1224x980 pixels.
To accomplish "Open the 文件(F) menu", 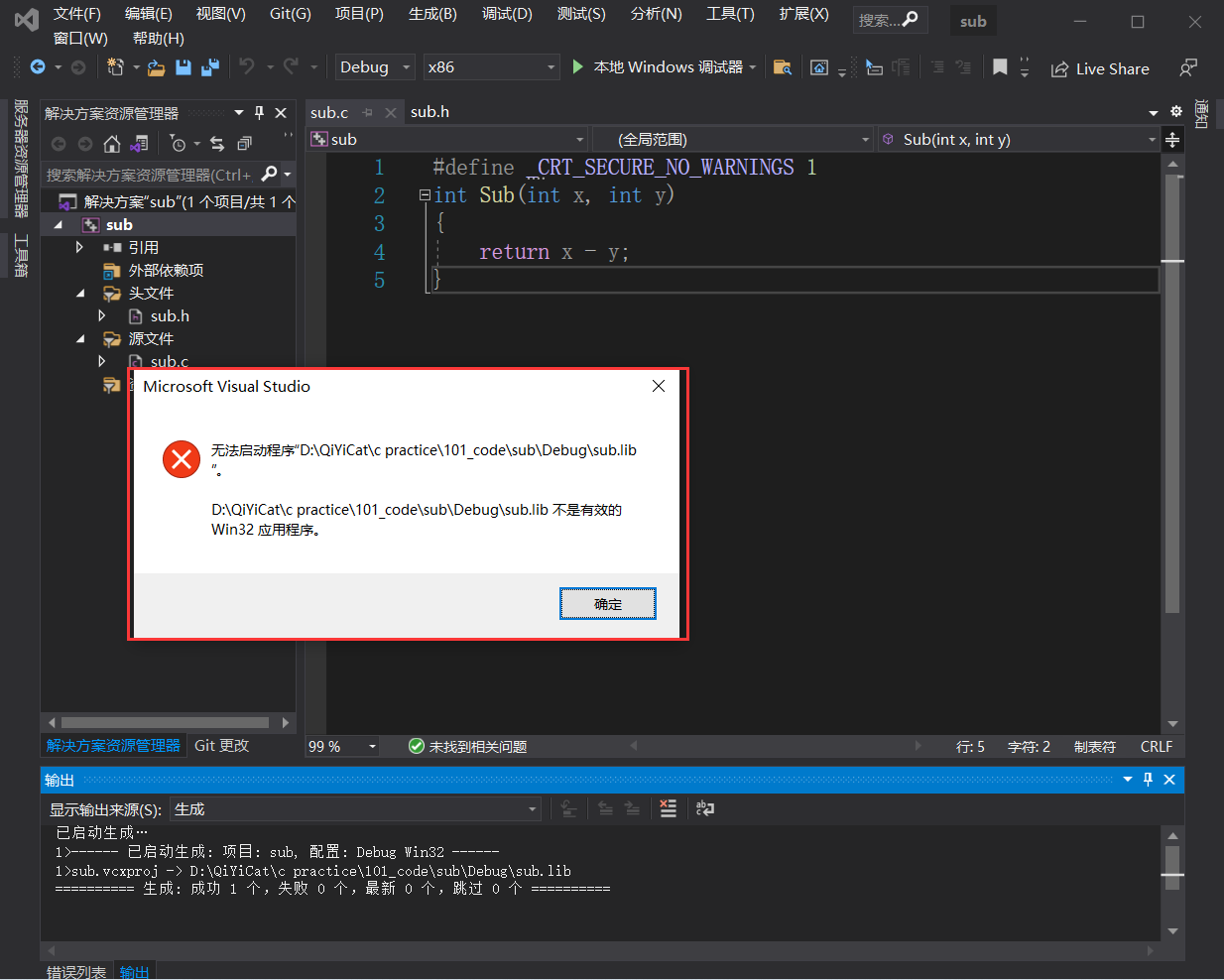I will click(77, 14).
